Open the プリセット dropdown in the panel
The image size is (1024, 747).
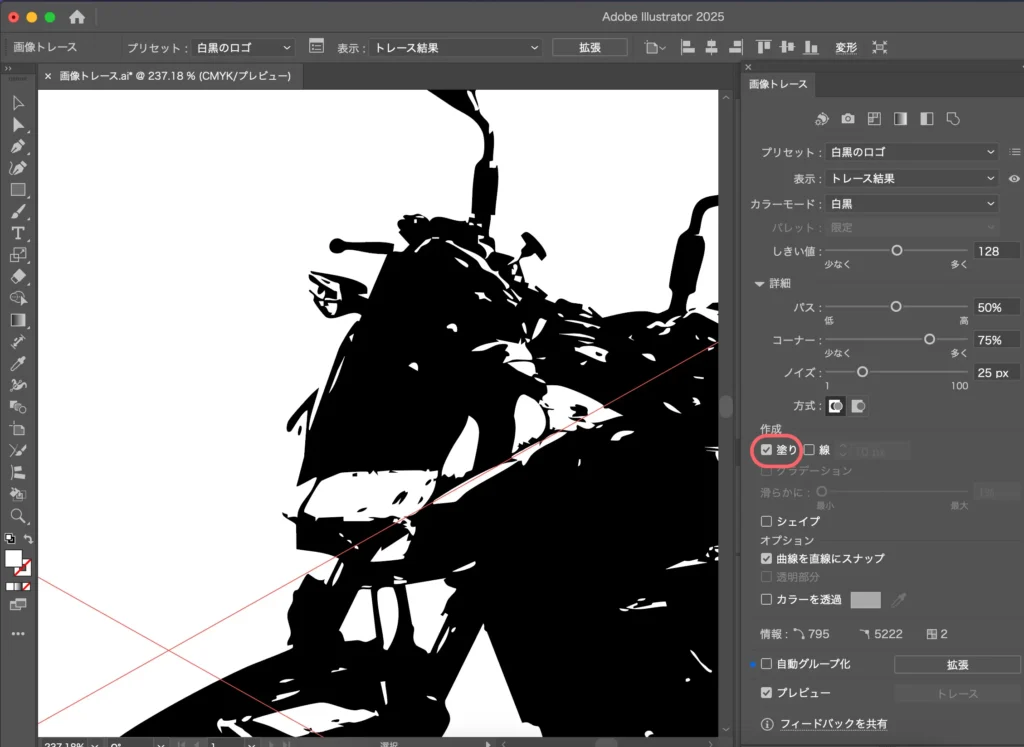pyautogui.click(x=913, y=152)
